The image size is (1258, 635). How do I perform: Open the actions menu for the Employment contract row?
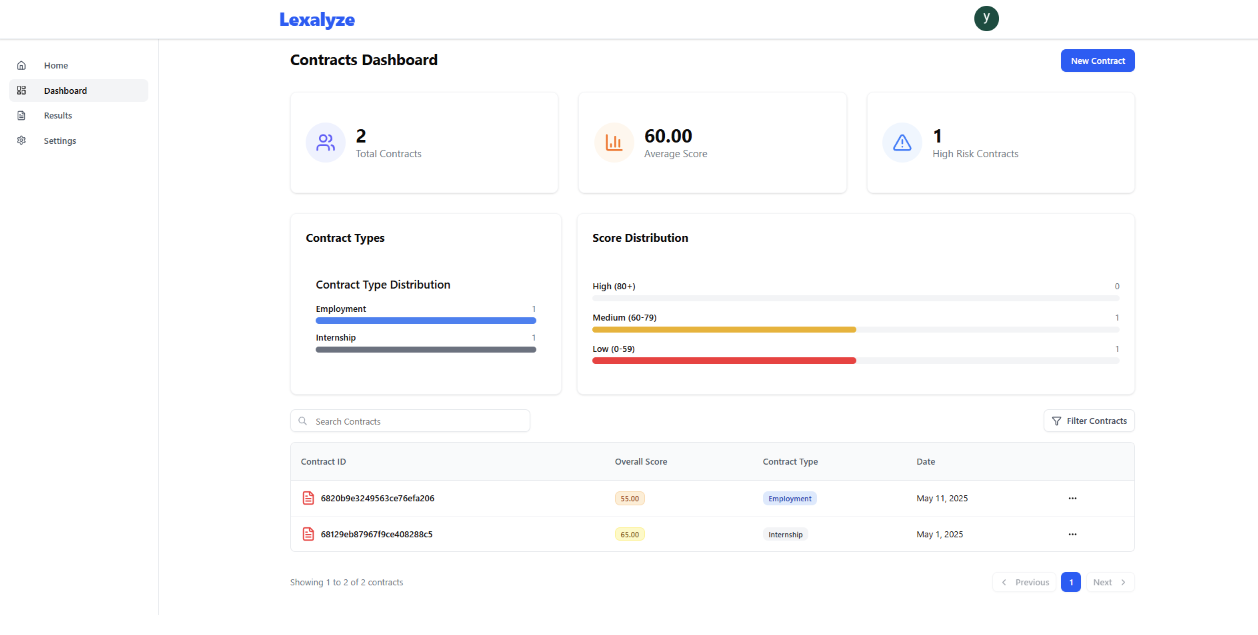point(1072,498)
